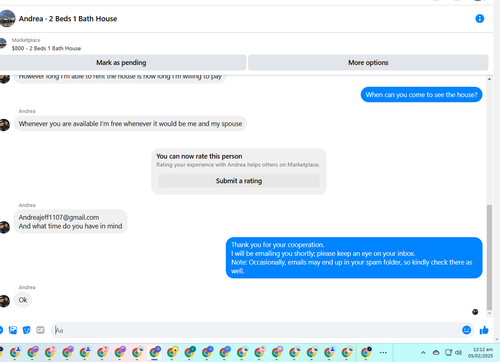
Task: Mark the listing as pending
Action: point(122,63)
